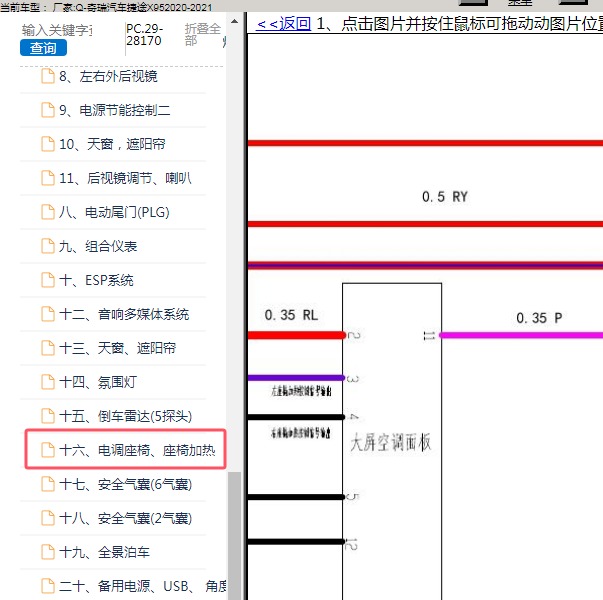Image resolution: width=603 pixels, height=600 pixels.
Task: Click document icon beside 电调座椅、座椅加热
Action: 48,450
